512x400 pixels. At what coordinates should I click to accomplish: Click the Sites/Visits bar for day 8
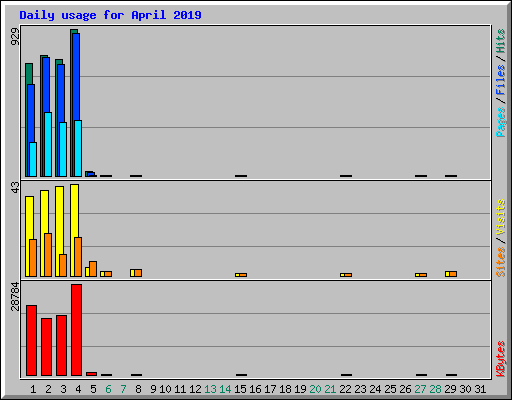136,273
